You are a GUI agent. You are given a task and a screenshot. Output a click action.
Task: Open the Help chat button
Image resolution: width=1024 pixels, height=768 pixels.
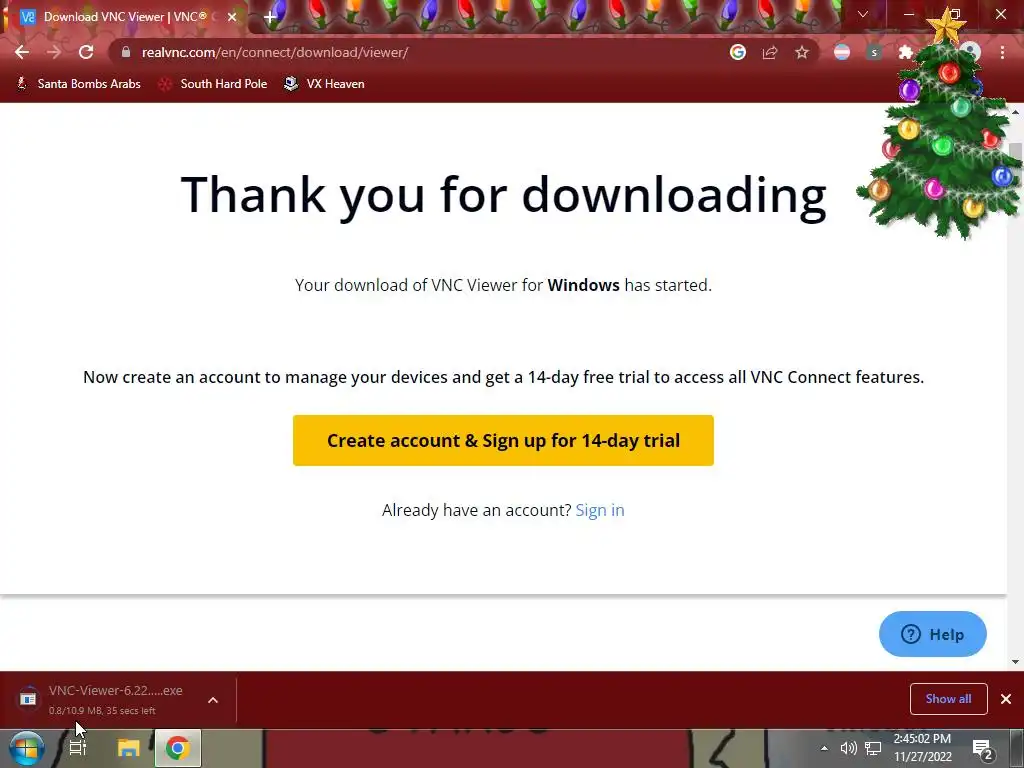point(933,634)
